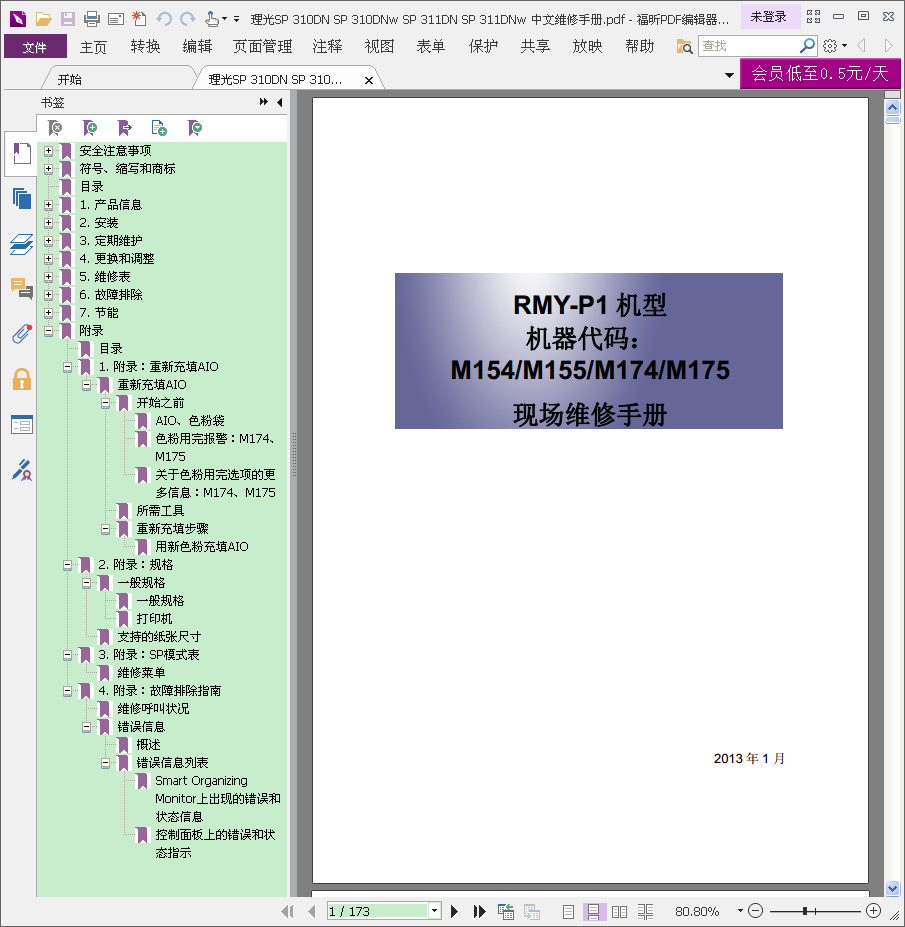Screen dimensions: 905x927
Task: Open the search settings gear dropdown
Action: click(x=833, y=46)
